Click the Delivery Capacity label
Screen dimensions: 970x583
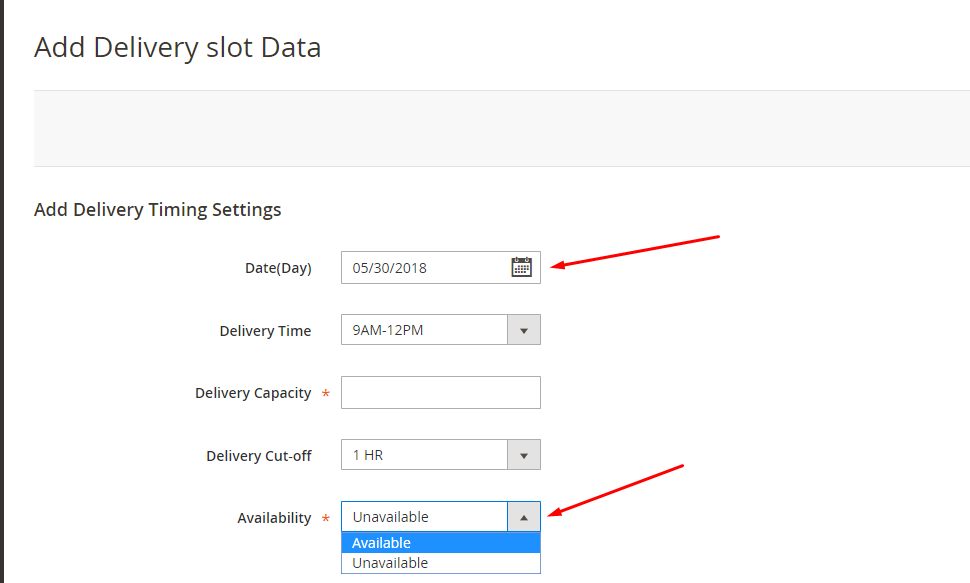tap(253, 393)
